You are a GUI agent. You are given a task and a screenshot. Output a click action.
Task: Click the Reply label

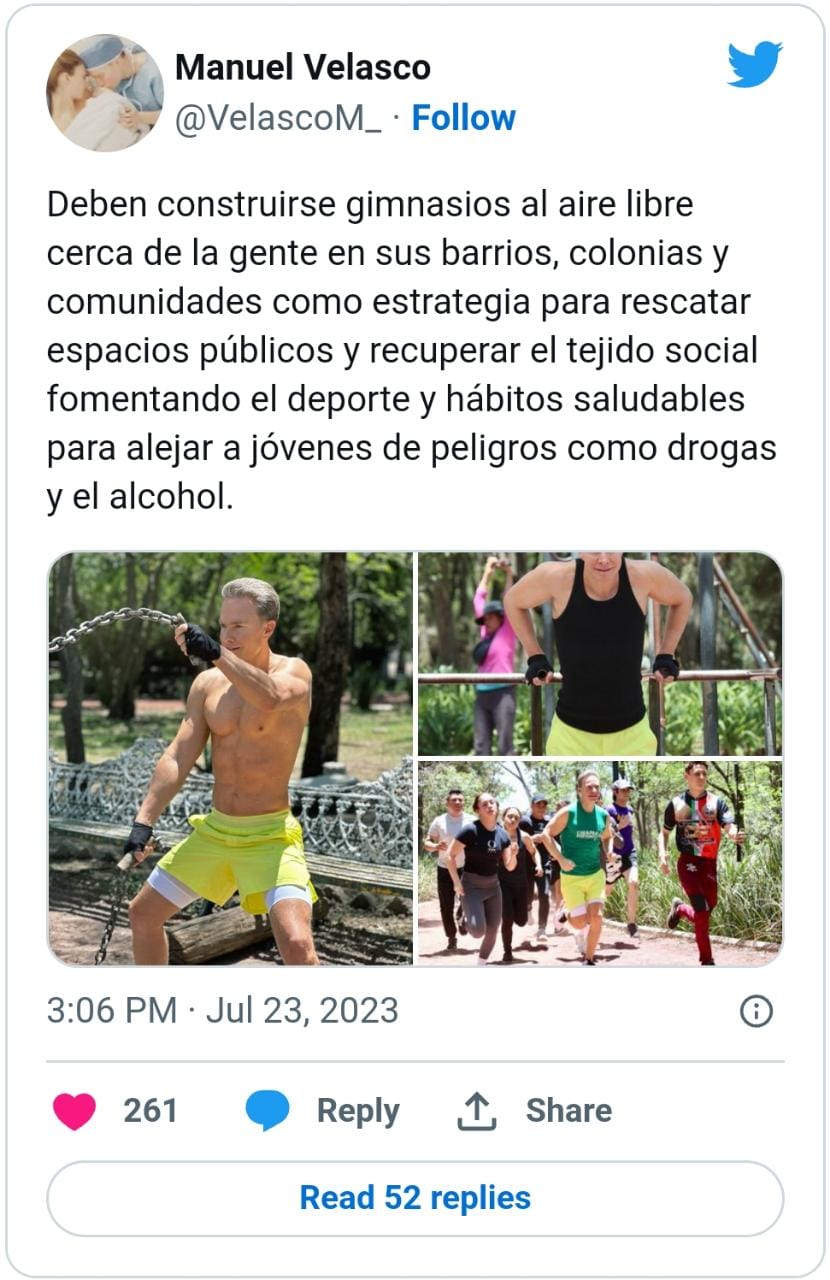[358, 1110]
